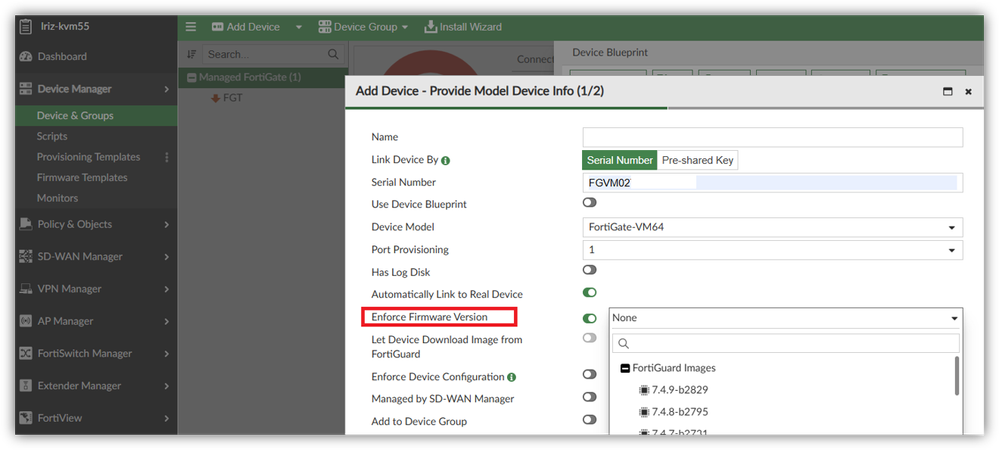
Task: Select the Pre-shared Key option
Action: [x=697, y=160]
